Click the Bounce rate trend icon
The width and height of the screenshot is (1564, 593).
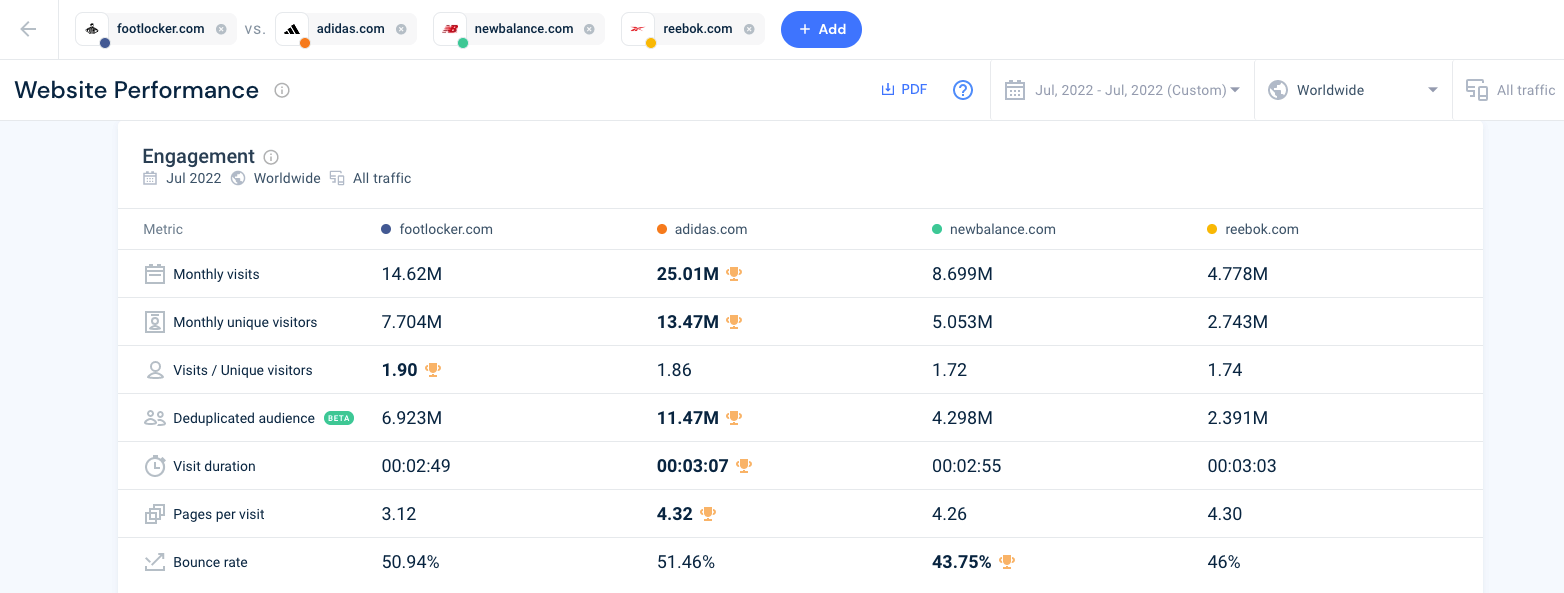(155, 561)
